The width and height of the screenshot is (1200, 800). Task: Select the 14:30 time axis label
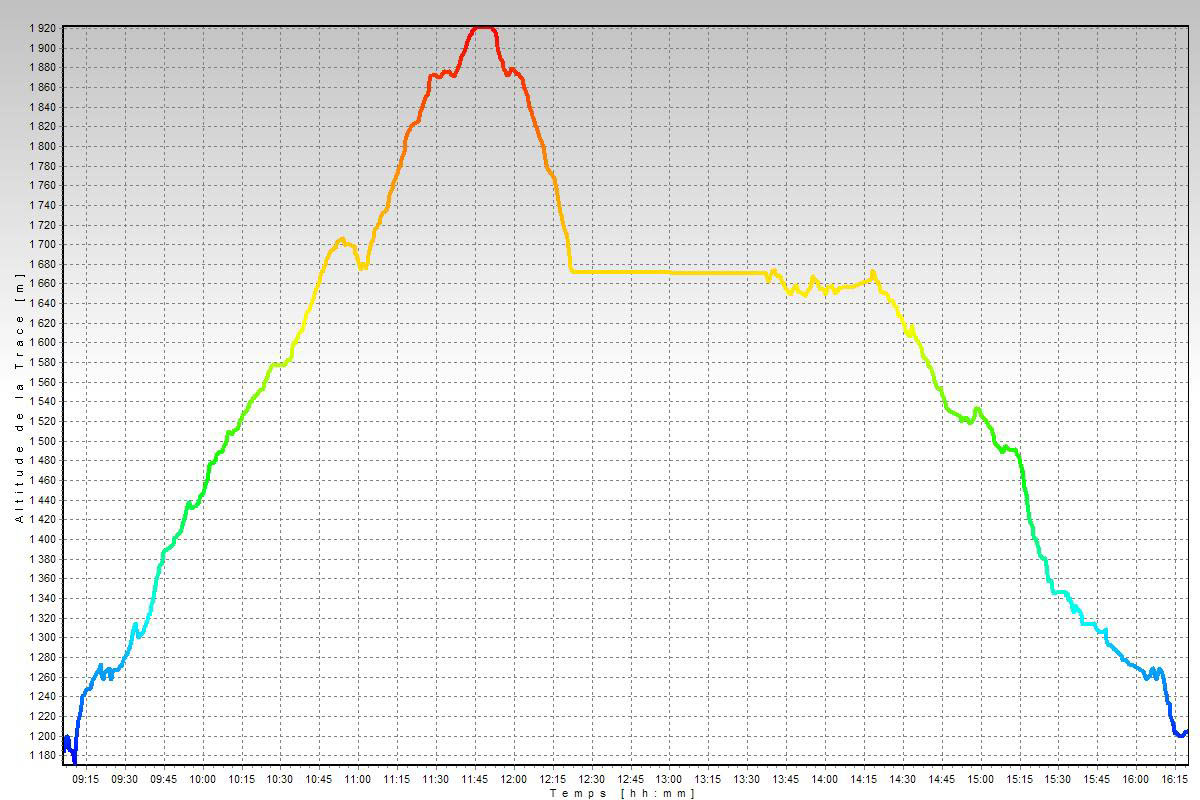point(902,779)
